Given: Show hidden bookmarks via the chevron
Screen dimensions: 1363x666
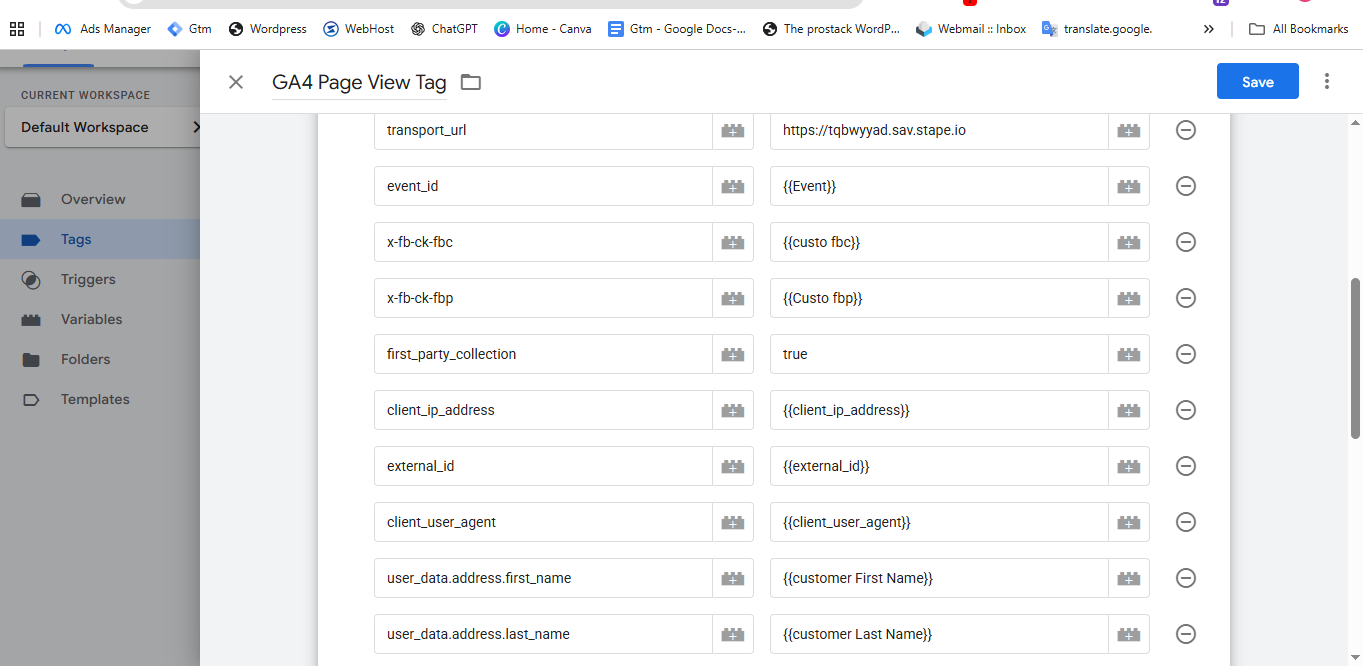Looking at the screenshot, I should [x=1208, y=29].
